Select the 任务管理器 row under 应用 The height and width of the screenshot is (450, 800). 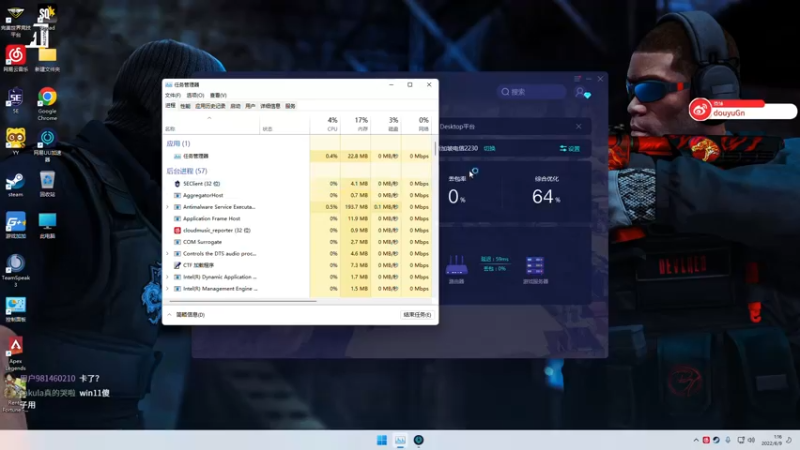[298, 156]
